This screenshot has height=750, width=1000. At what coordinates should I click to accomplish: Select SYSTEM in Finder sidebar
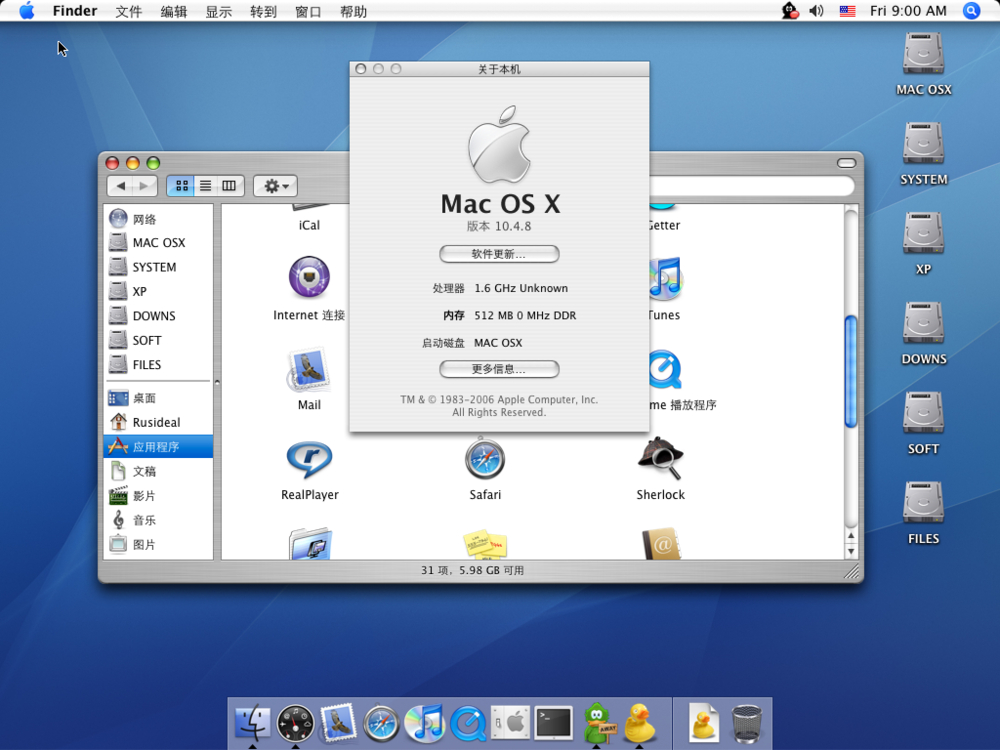coord(158,267)
